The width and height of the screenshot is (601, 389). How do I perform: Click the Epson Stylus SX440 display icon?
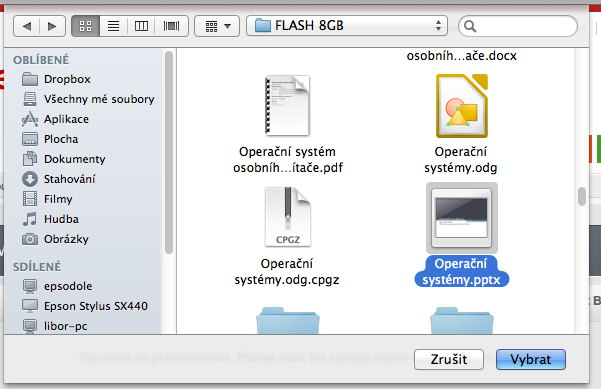coord(30,306)
